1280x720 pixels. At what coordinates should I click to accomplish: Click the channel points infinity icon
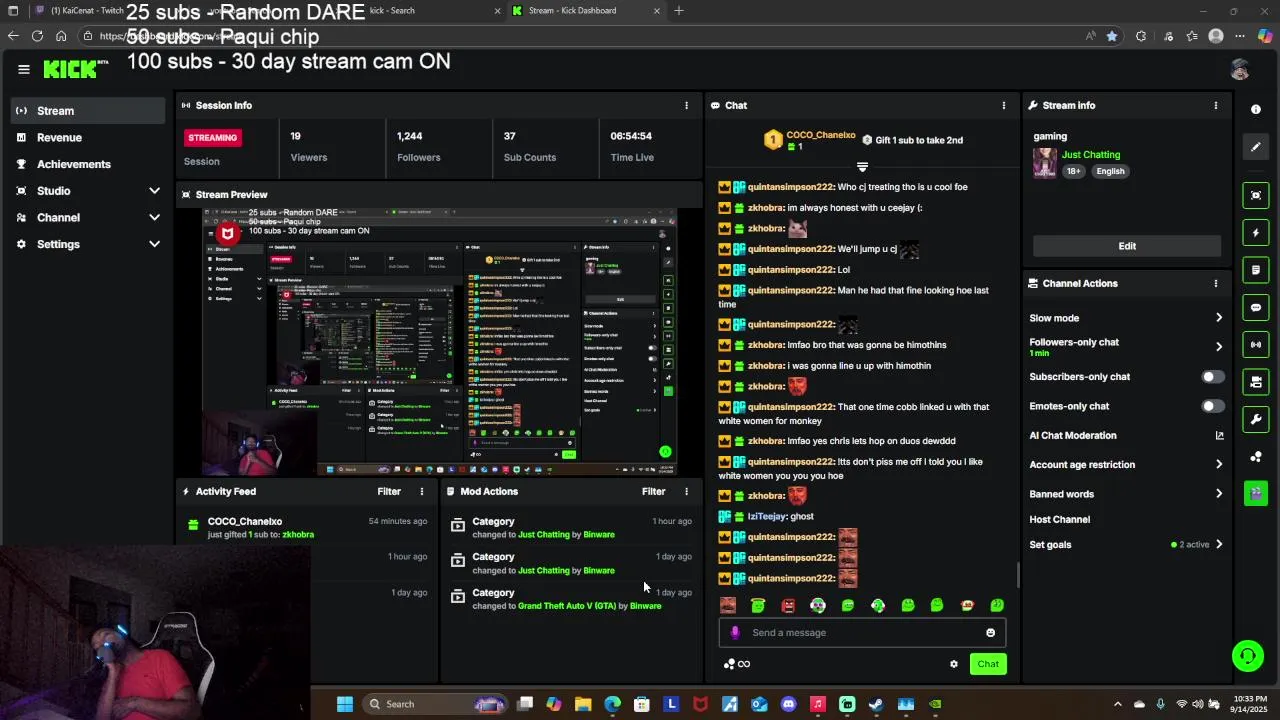pos(737,664)
